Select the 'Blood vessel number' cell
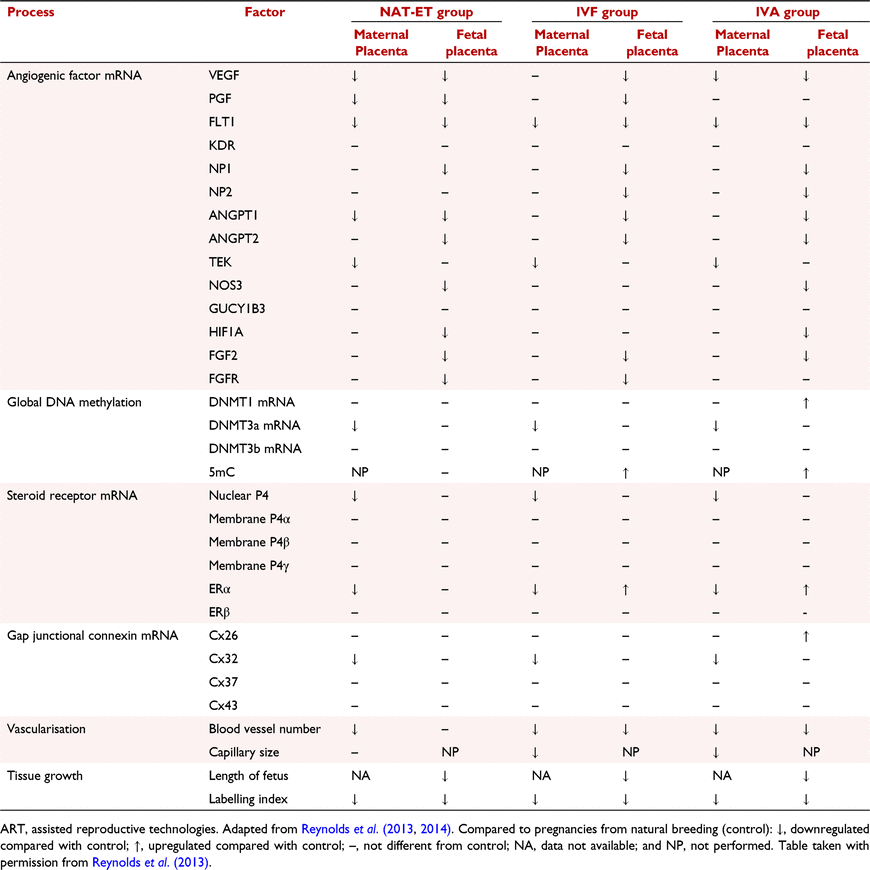 [x=265, y=729]
